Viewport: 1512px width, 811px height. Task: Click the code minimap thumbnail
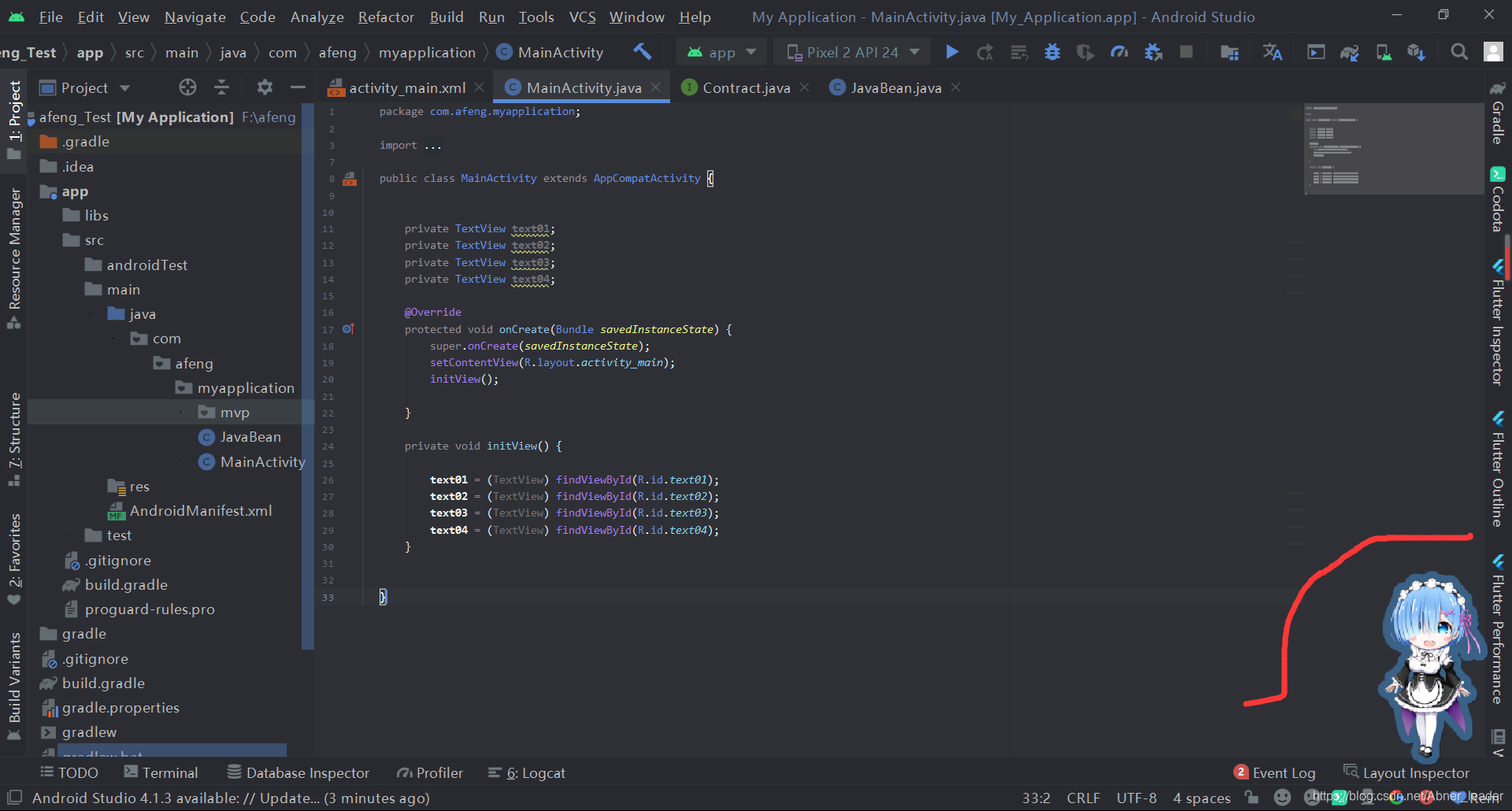pyautogui.click(x=1394, y=149)
